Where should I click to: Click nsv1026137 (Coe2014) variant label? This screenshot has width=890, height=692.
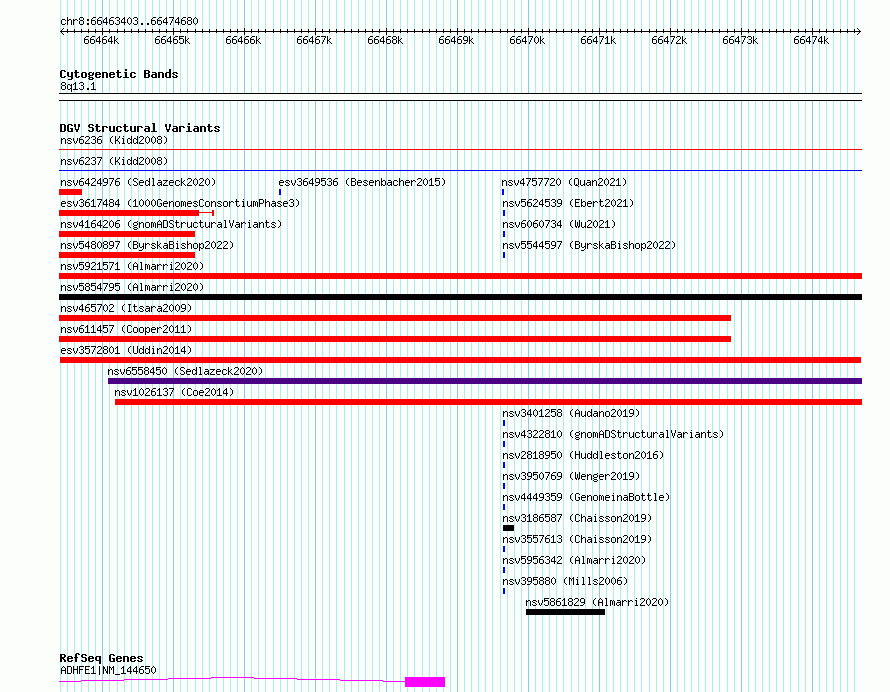174,392
